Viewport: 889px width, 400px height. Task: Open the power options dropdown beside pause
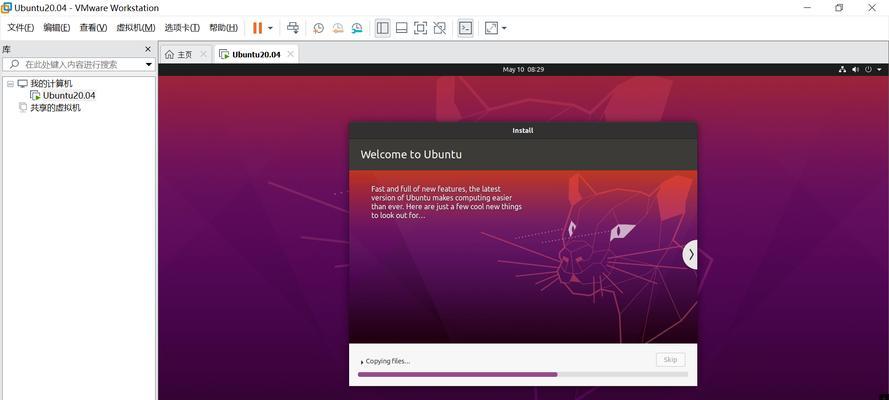click(x=270, y=28)
